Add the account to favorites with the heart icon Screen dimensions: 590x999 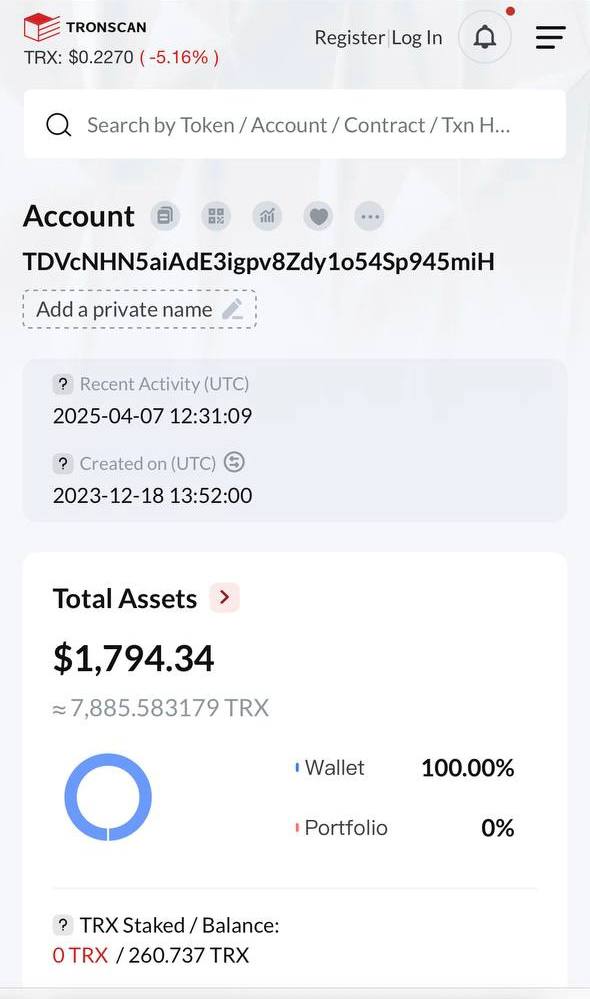(x=319, y=217)
